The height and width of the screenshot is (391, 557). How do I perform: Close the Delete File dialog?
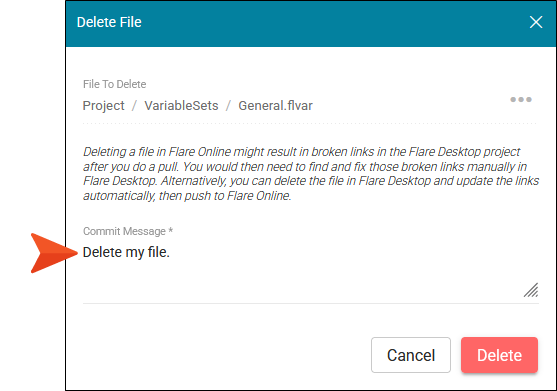coord(536,22)
